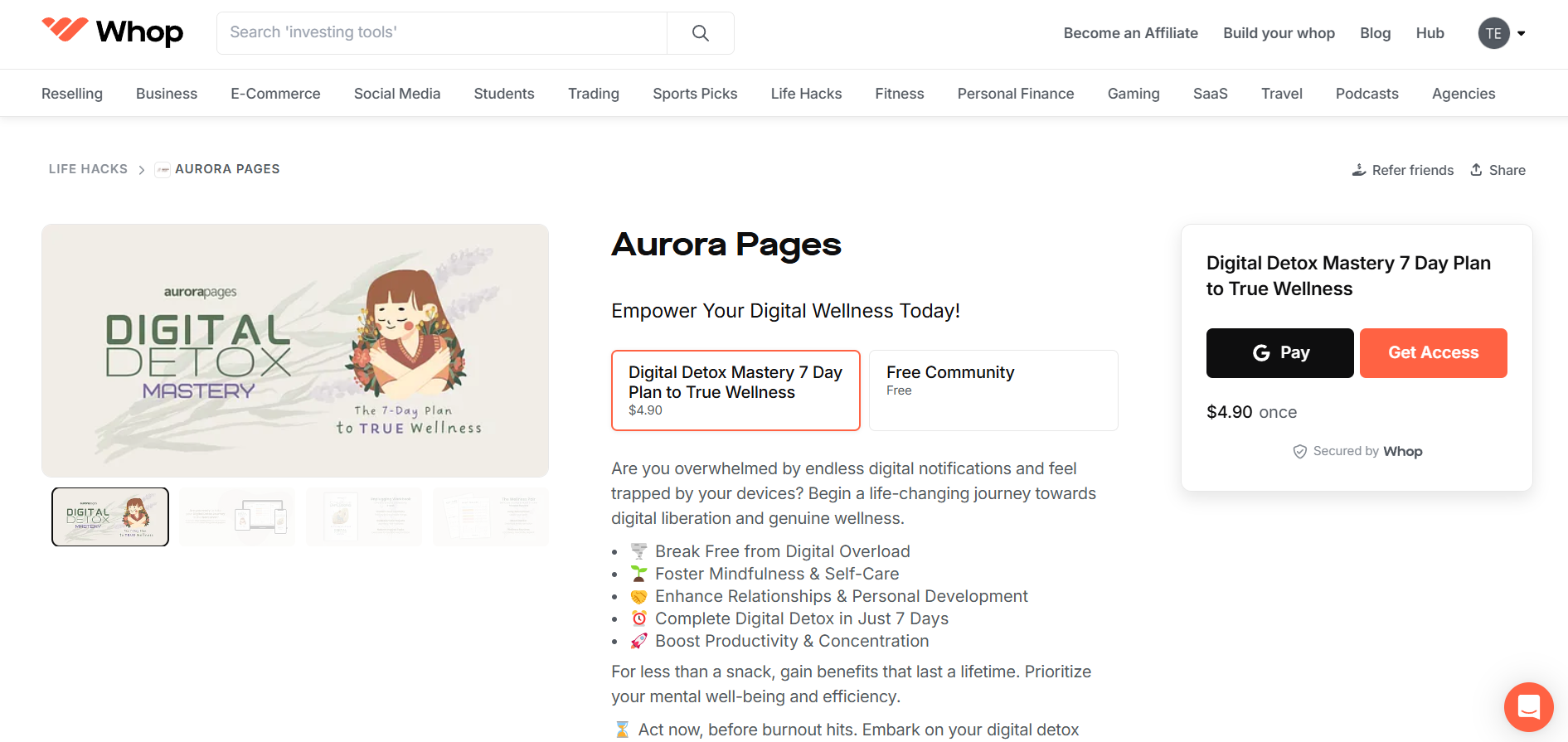1568x742 pixels.
Task: Select the SaaS category
Action: (x=1211, y=94)
